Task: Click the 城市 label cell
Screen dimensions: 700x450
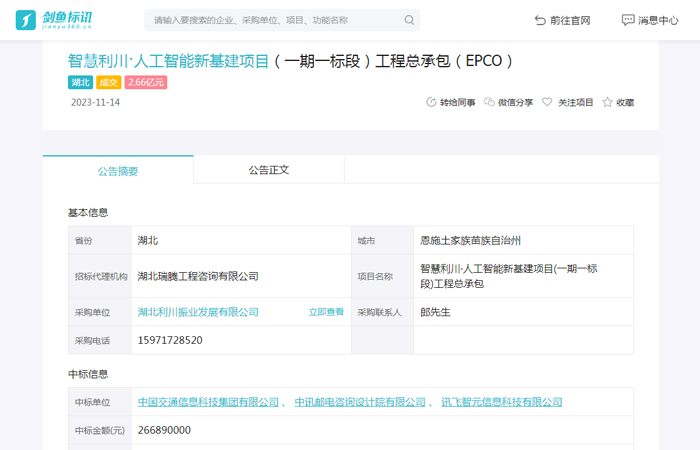Action: pyautogui.click(x=383, y=241)
